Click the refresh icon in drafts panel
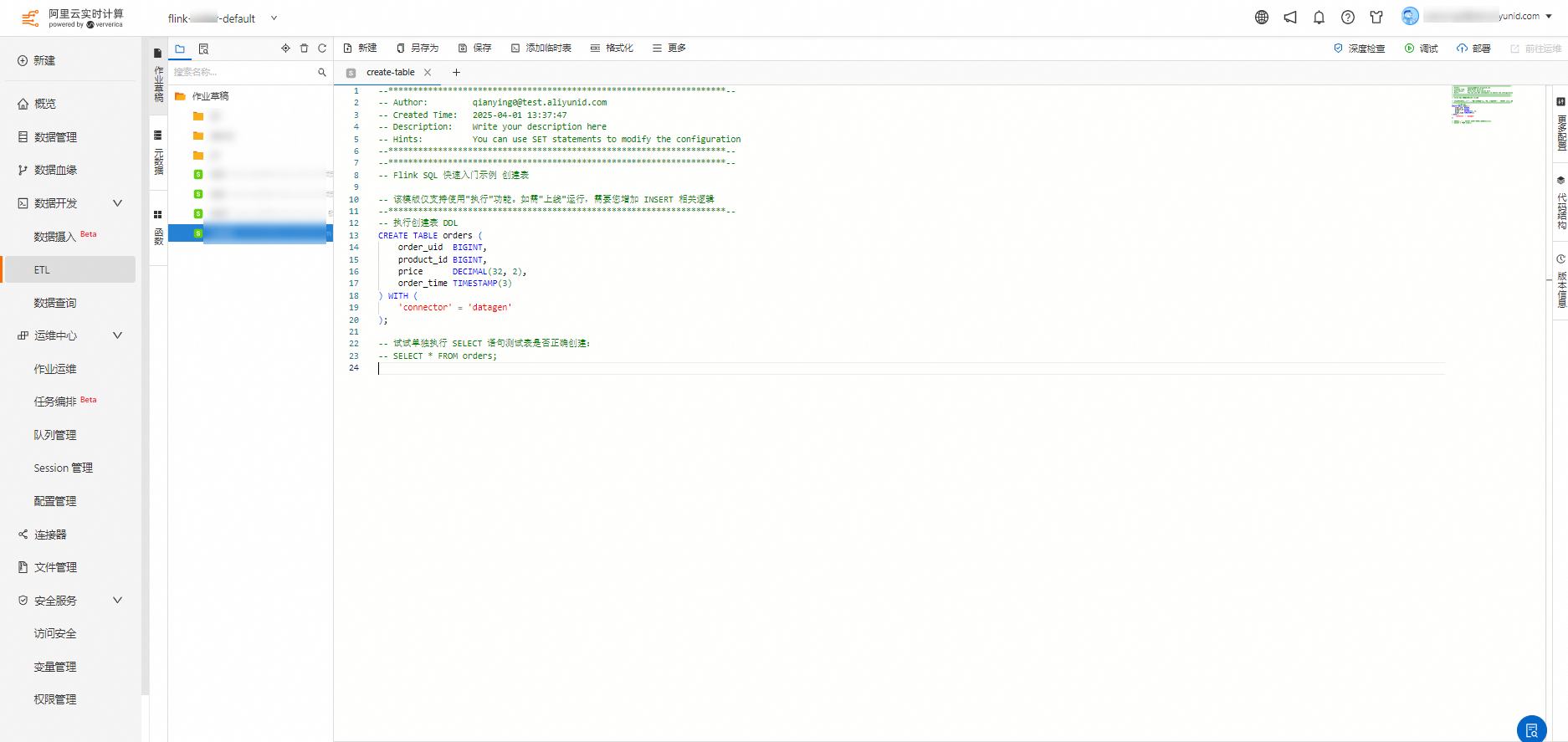1568x742 pixels. pyautogui.click(x=322, y=49)
